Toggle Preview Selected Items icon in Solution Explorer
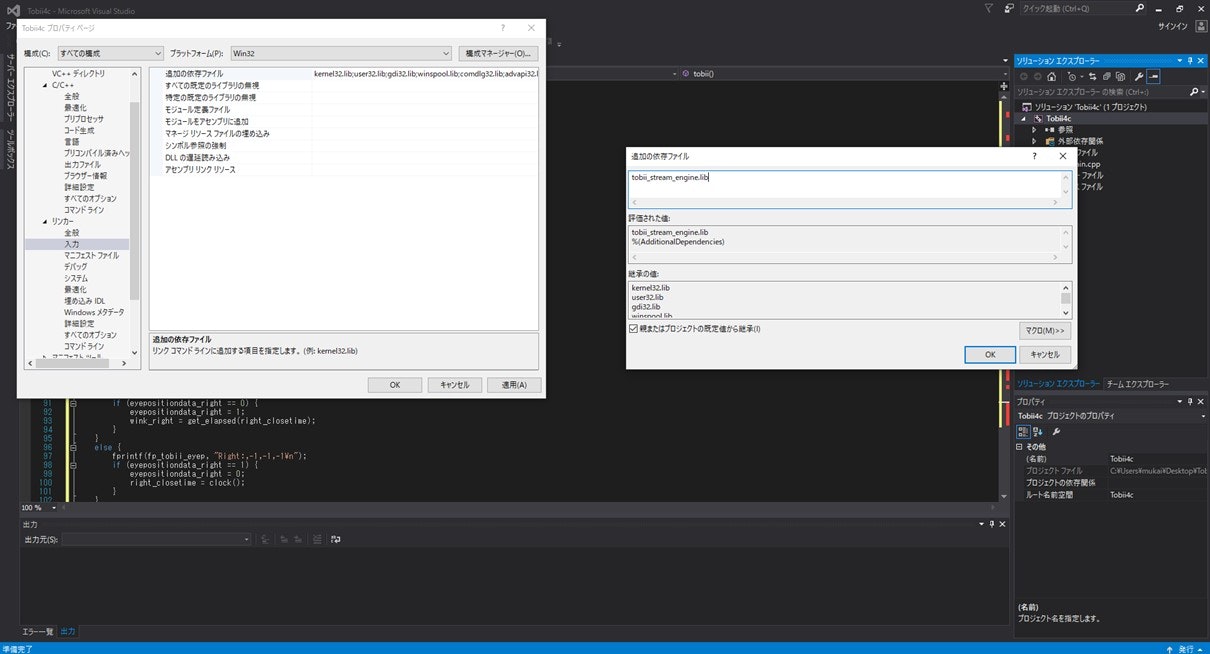The image size is (1210, 654). tap(1153, 76)
